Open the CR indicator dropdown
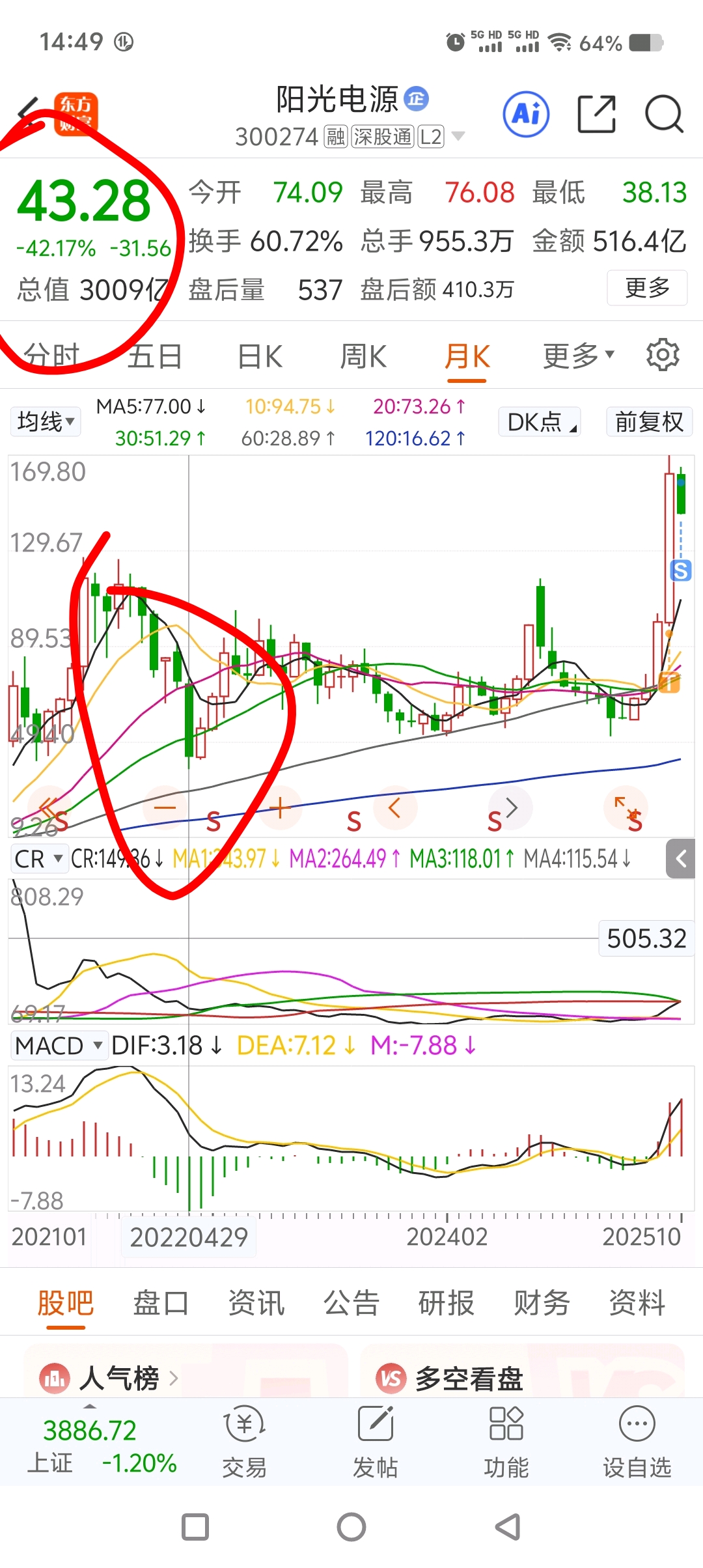 [x=39, y=859]
